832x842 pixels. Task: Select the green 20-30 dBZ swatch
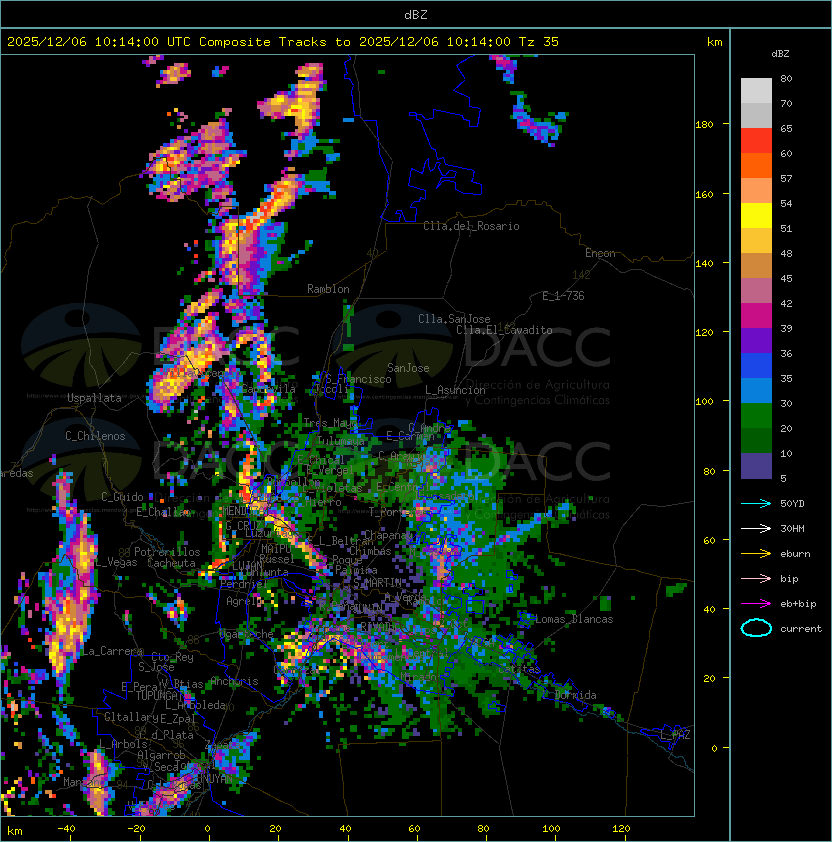(756, 415)
